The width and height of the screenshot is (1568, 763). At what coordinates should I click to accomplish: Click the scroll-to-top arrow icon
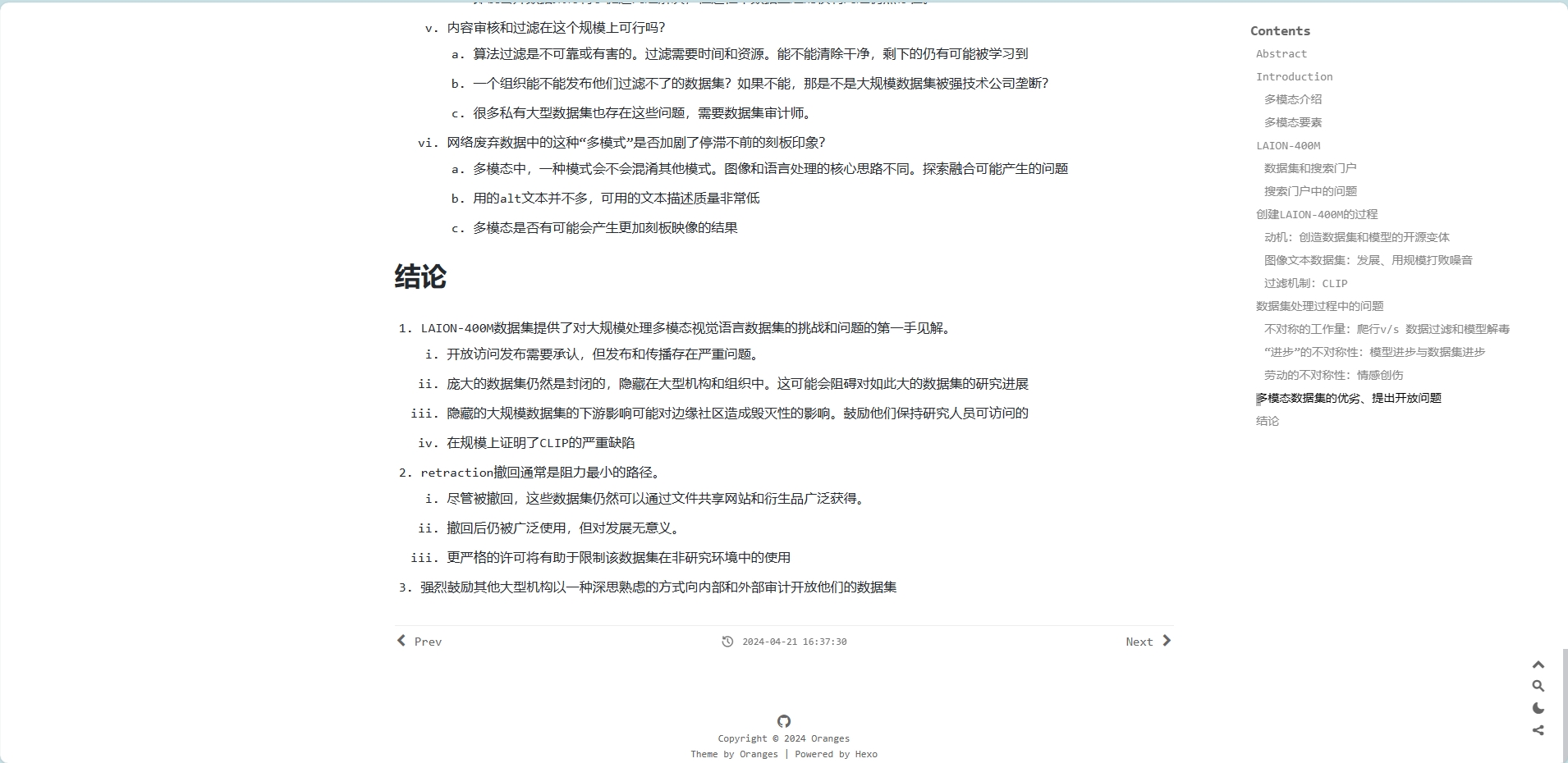coord(1538,665)
